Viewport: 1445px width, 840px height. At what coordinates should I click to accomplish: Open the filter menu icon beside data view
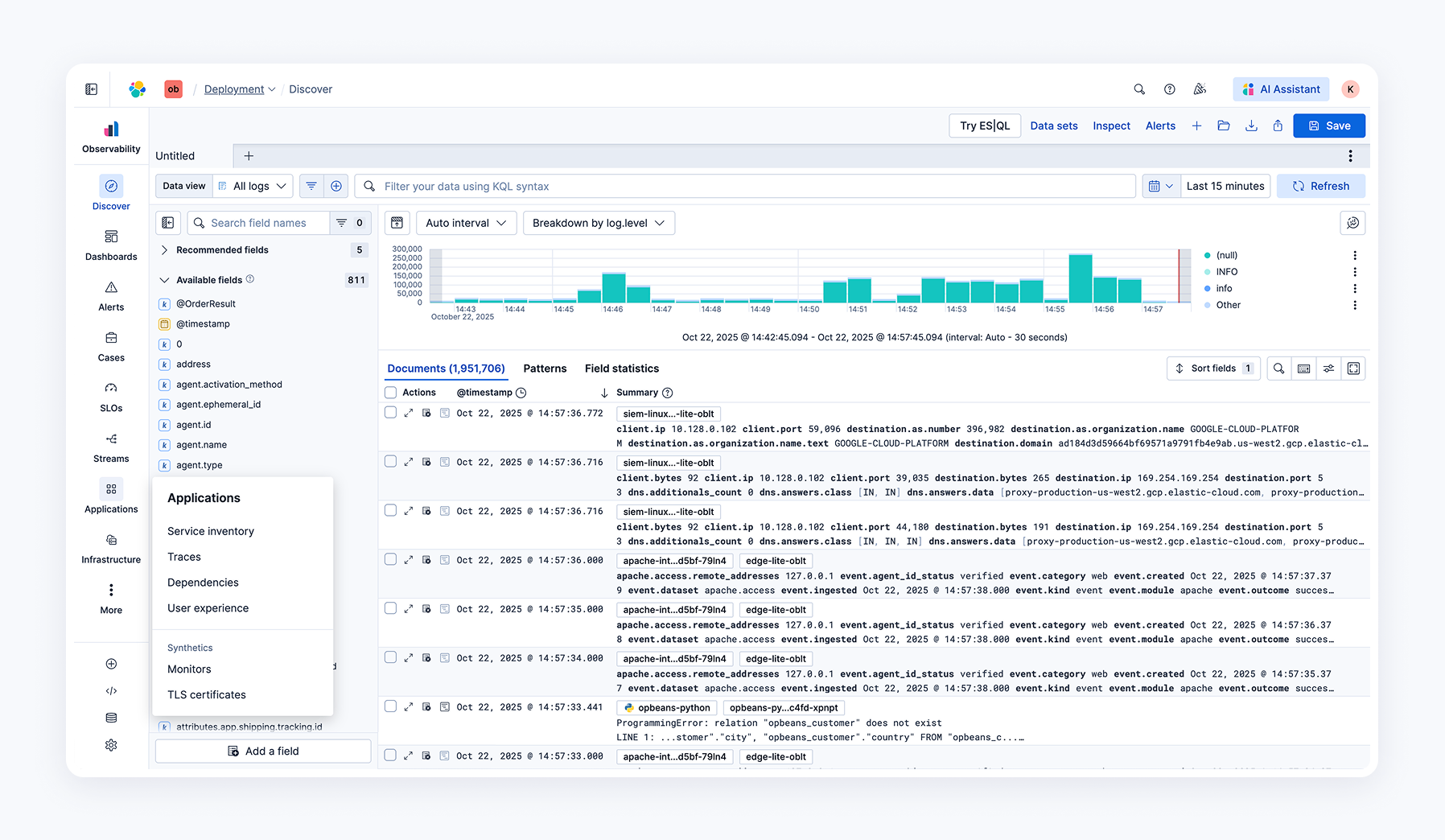click(311, 186)
